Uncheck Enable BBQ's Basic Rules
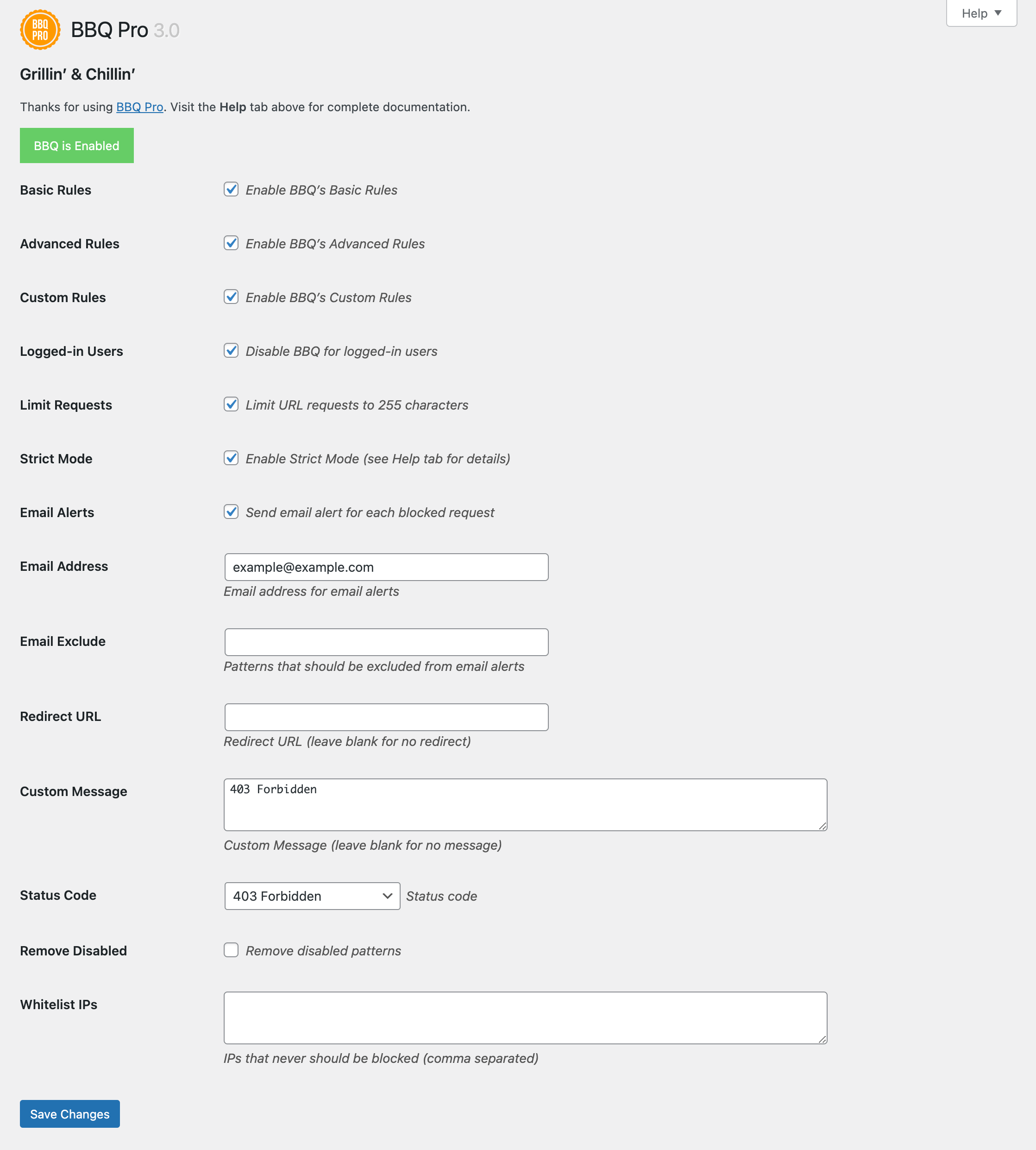 [231, 189]
